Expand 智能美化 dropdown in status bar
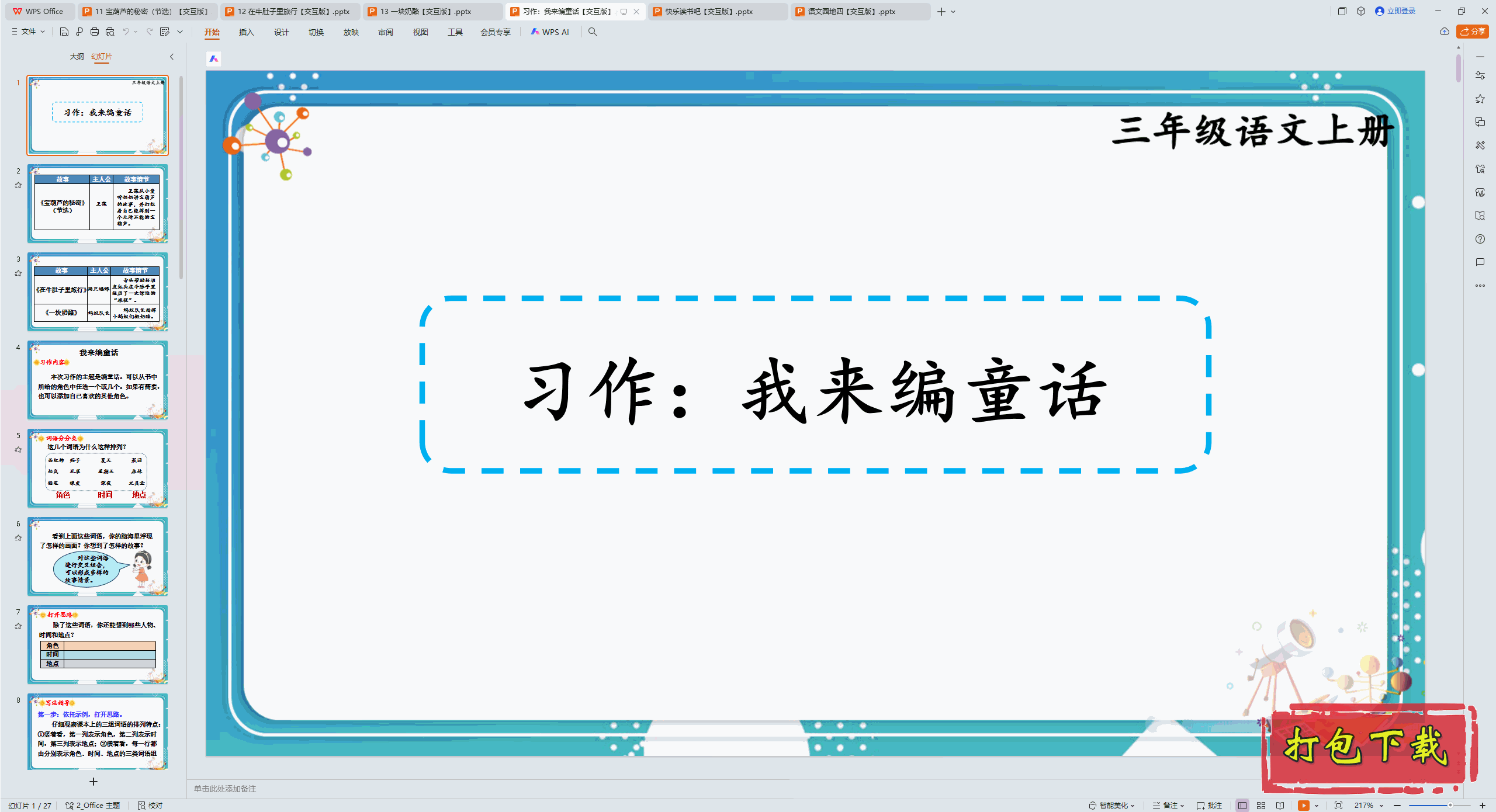This screenshot has height=812, width=1496. pos(1112,805)
